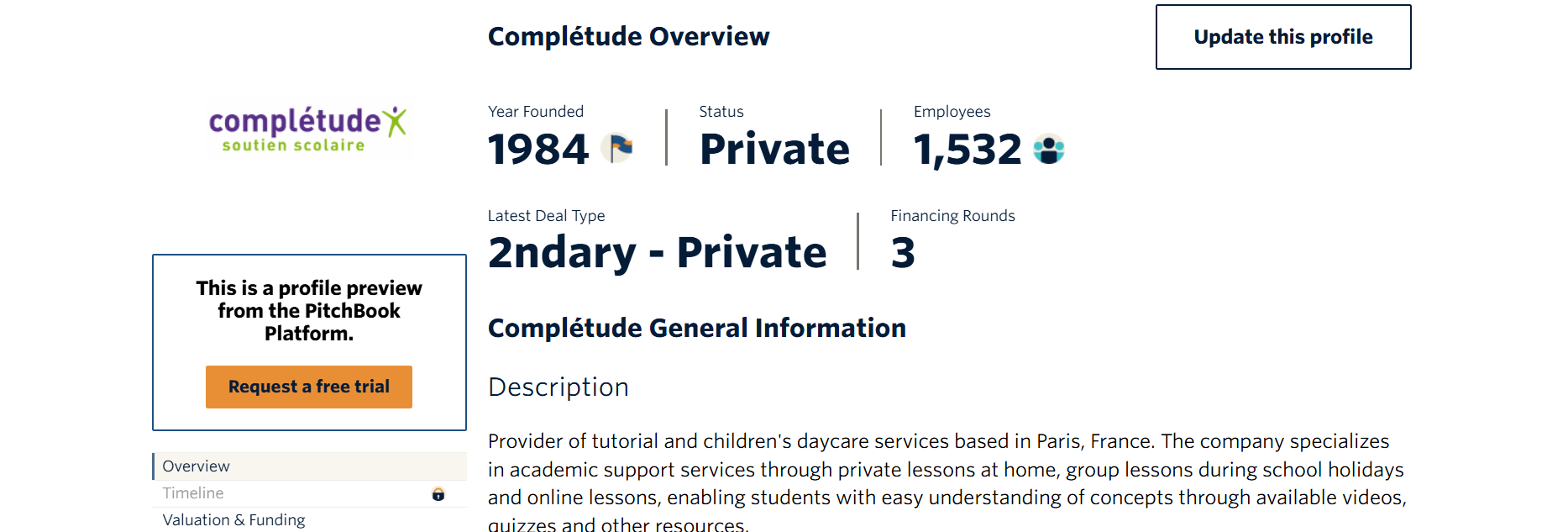Click the Latest Deal Type label
The image size is (1568, 532).
click(546, 216)
